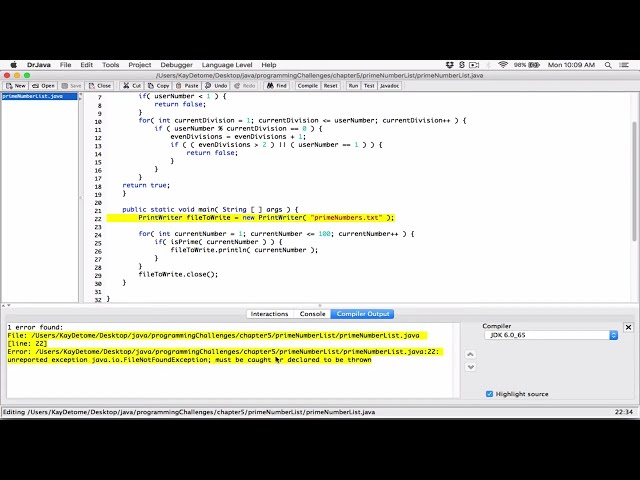Open the Tools menu
Screen dimensions: 640x480
111,65
